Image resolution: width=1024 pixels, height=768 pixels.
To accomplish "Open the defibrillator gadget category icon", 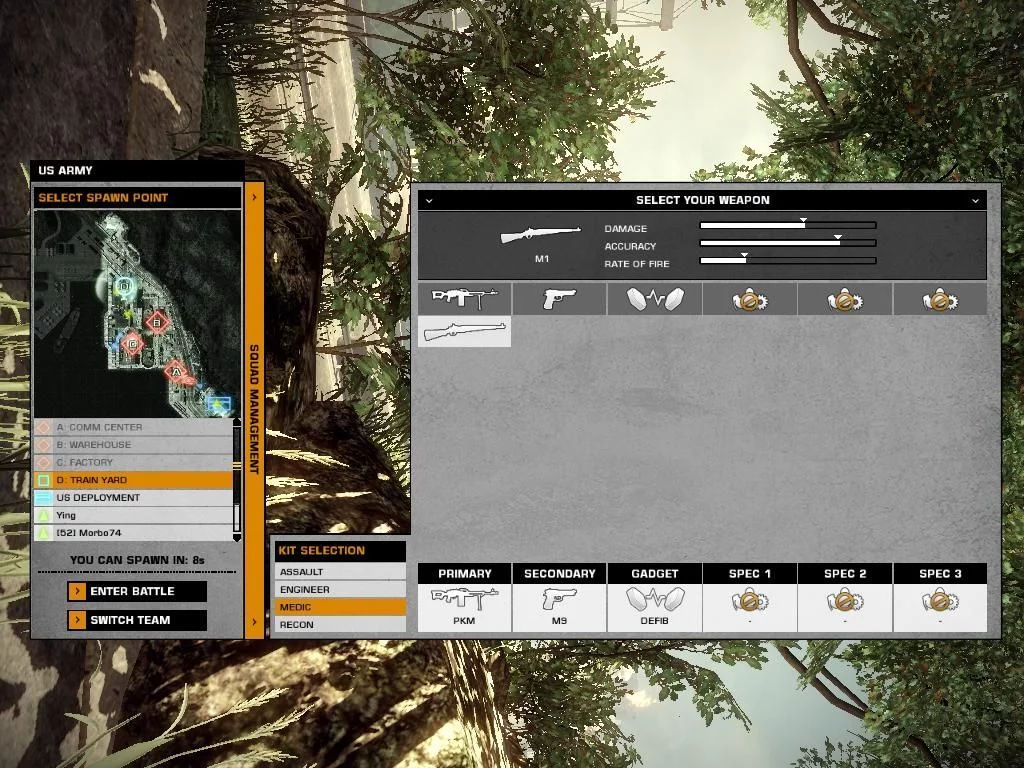I will point(655,298).
